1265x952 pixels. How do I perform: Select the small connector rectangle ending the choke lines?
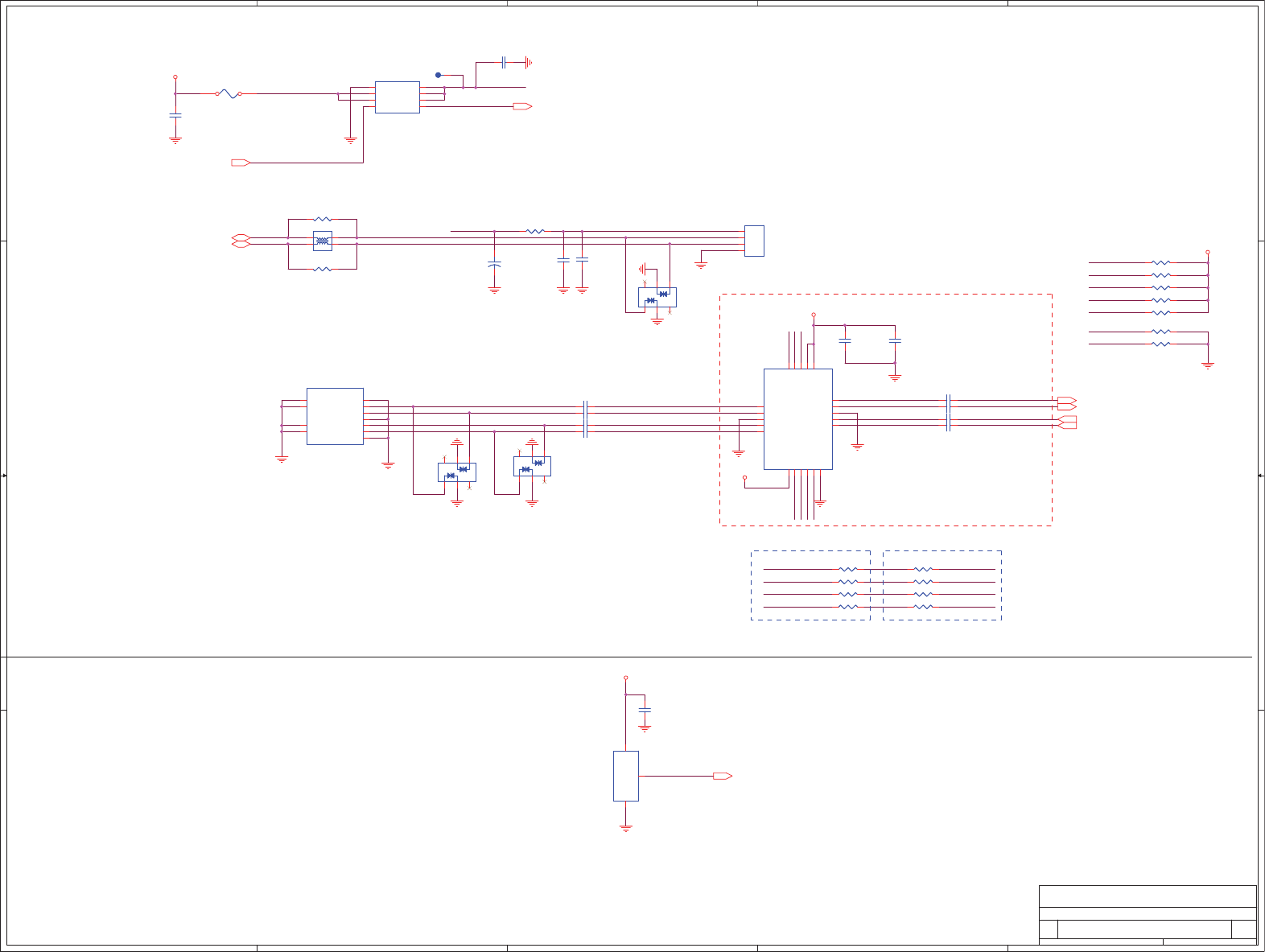pyautogui.click(x=754, y=241)
